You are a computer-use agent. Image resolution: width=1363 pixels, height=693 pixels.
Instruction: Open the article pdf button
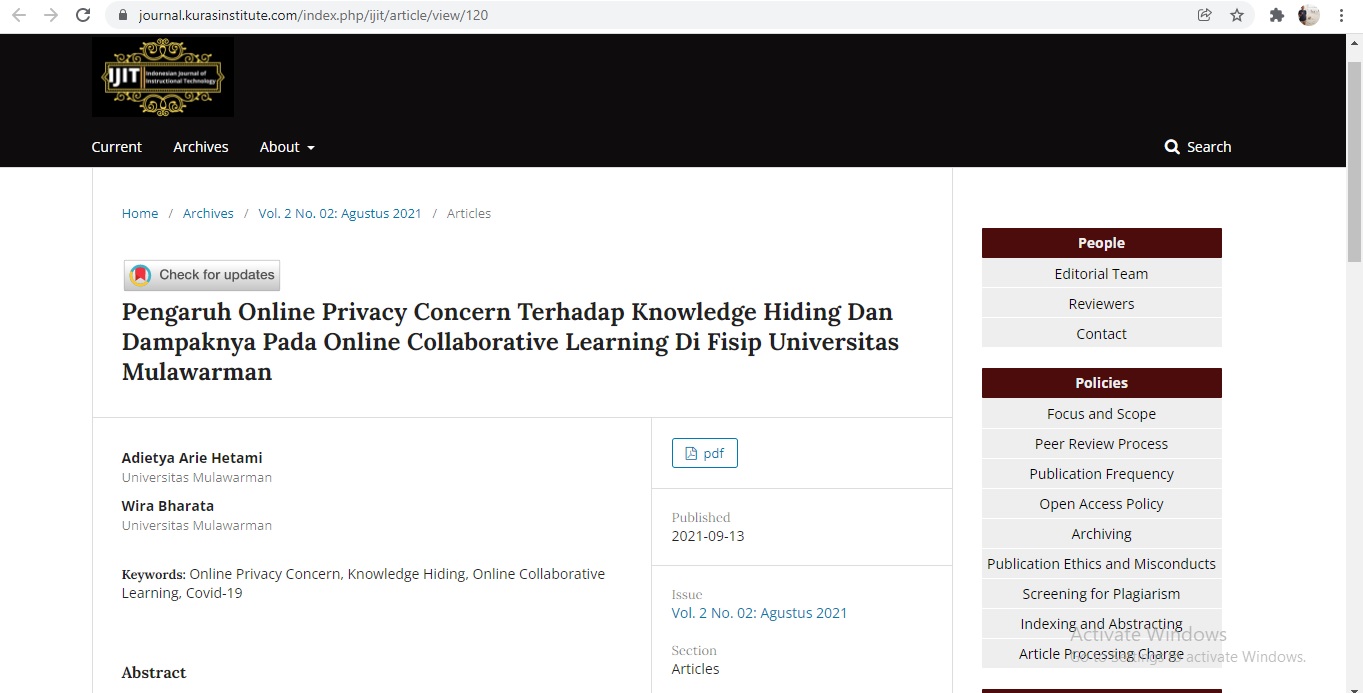[704, 453]
